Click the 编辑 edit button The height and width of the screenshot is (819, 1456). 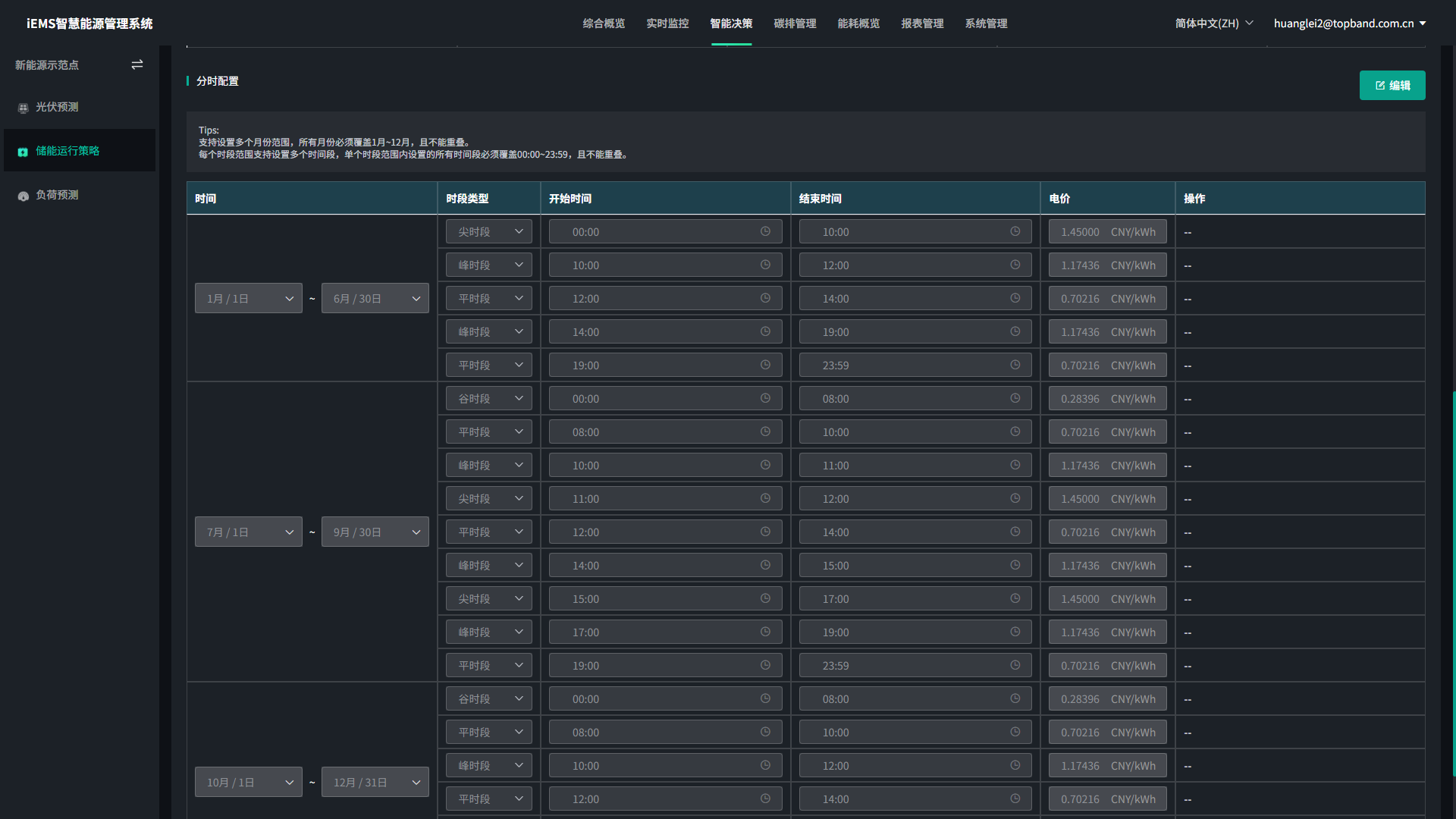(x=1392, y=86)
